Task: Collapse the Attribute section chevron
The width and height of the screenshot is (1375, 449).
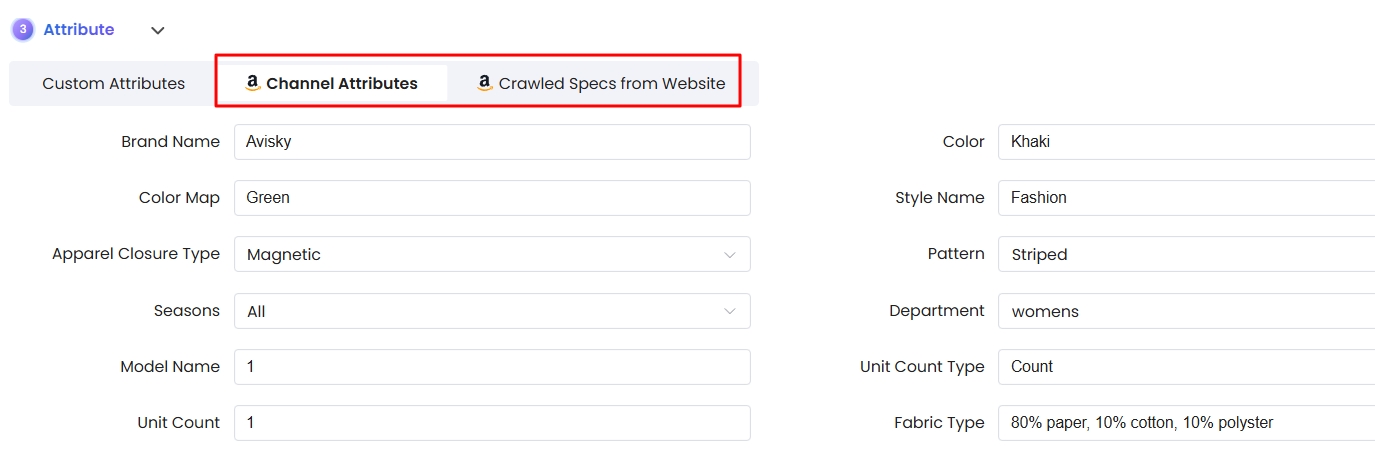Action: (x=157, y=30)
